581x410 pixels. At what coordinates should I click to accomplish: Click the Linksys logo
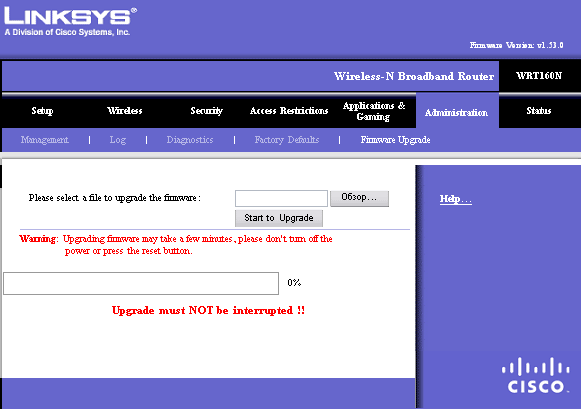[x=70, y=21]
